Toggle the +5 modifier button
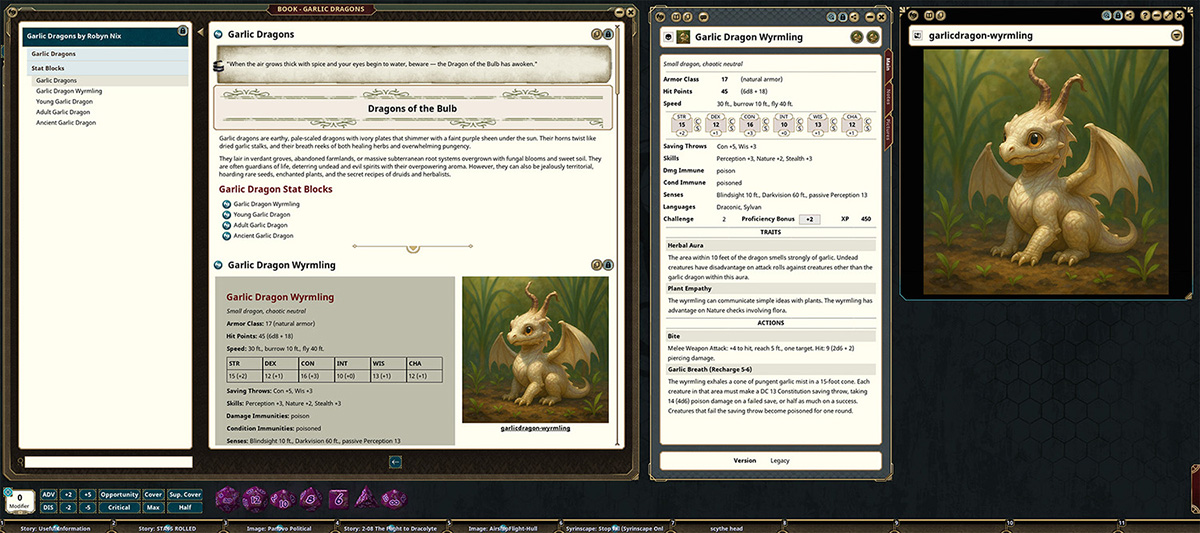 87,495
